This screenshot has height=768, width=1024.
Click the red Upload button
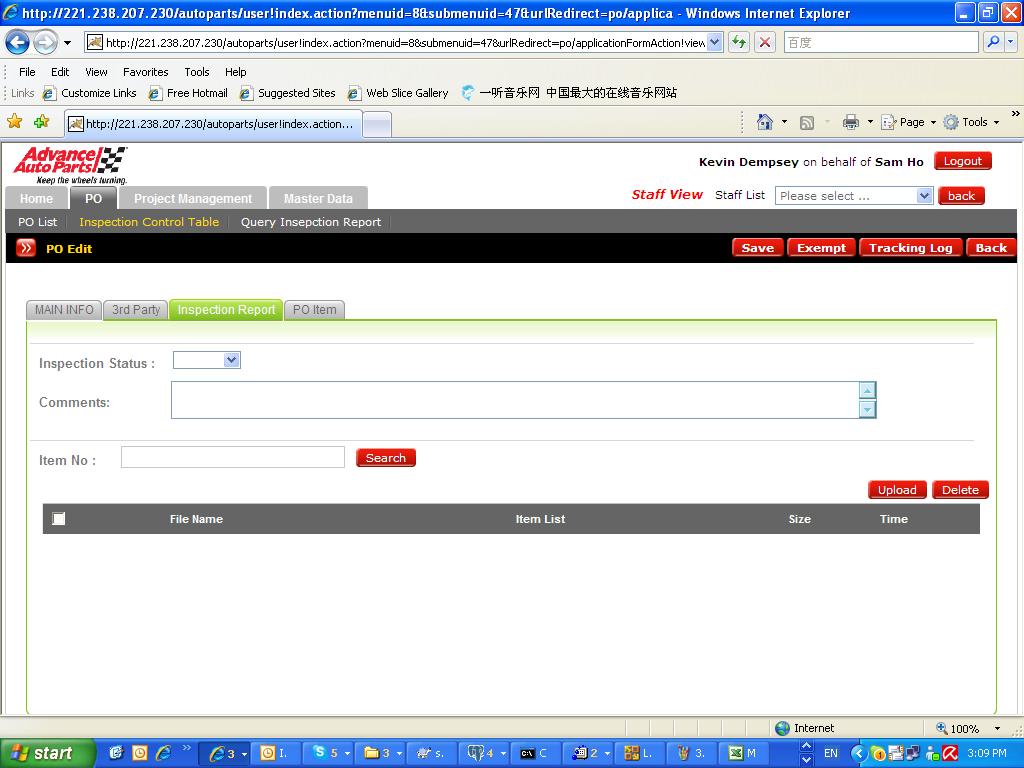pos(896,490)
